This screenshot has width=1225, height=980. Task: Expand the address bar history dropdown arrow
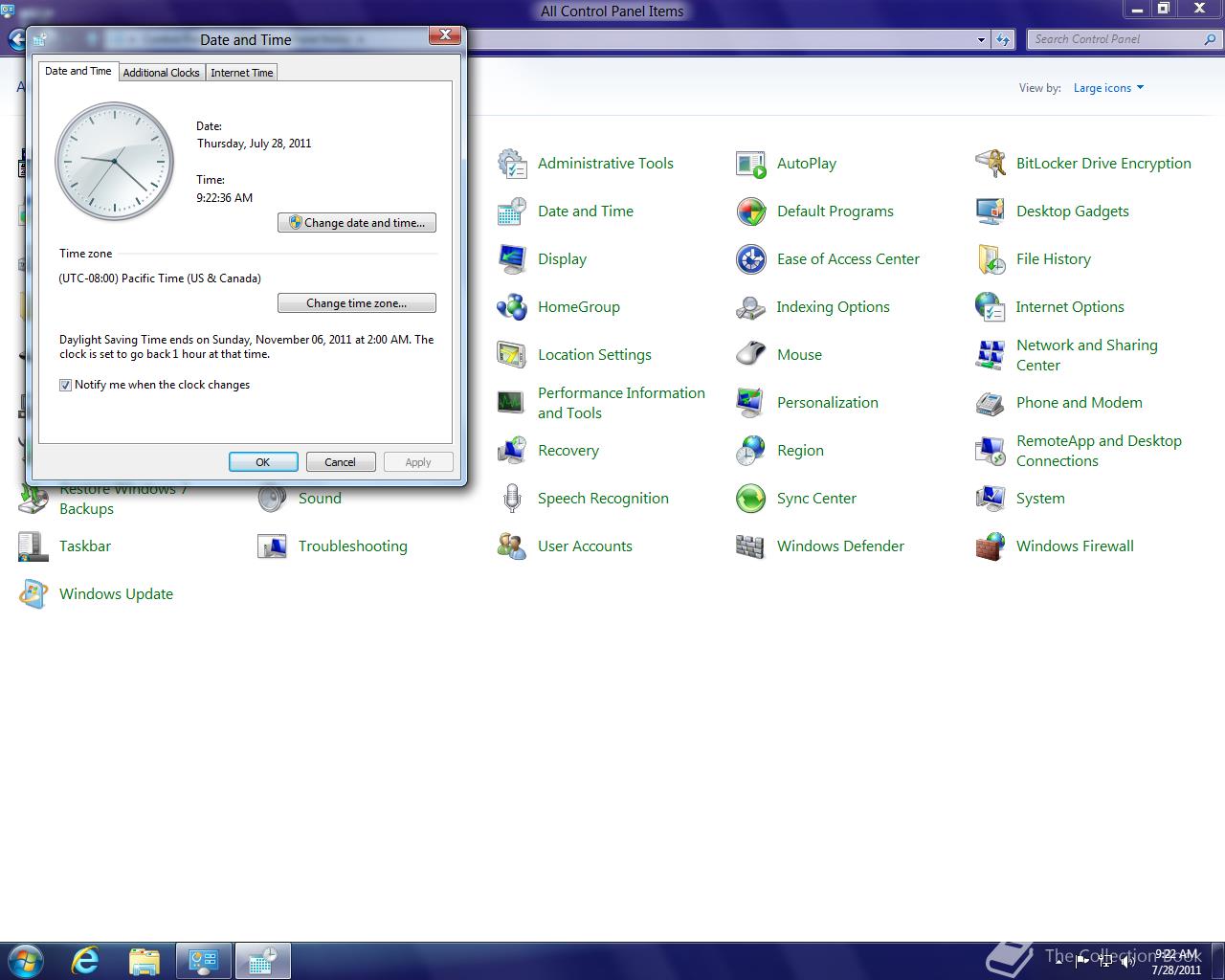(981, 40)
